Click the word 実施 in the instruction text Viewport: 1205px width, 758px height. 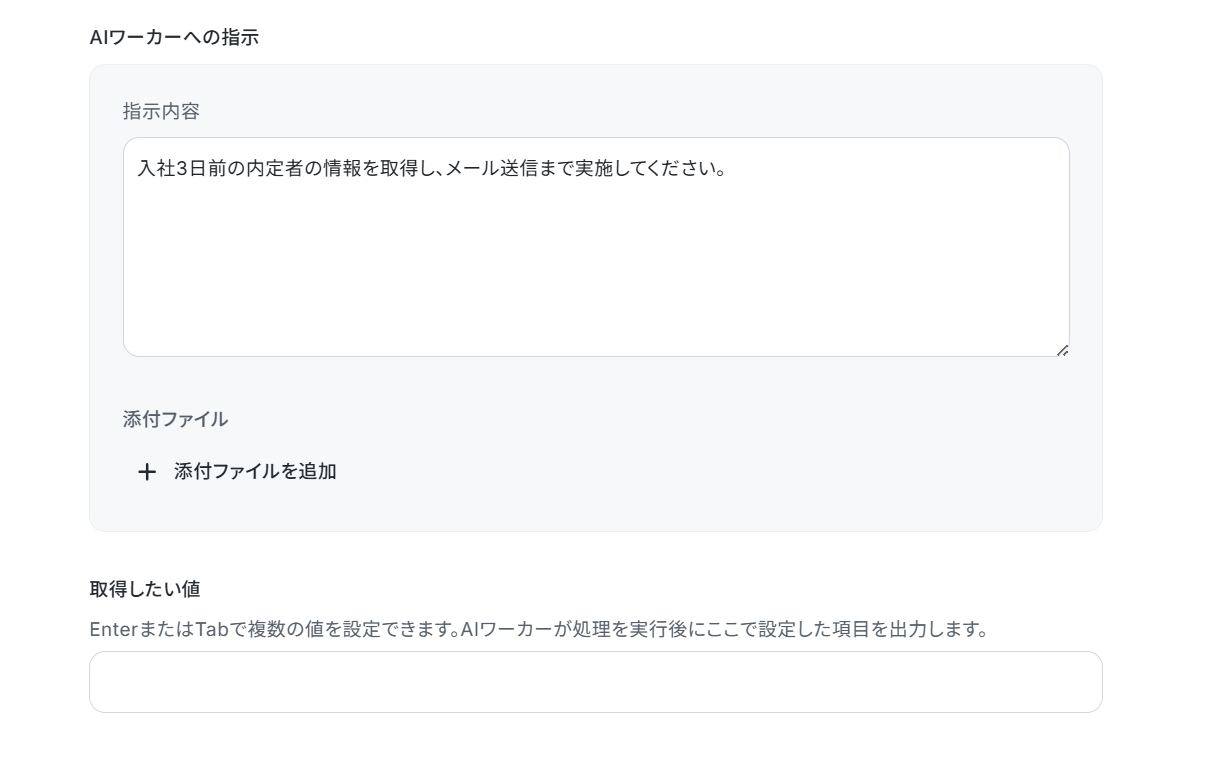coord(593,168)
